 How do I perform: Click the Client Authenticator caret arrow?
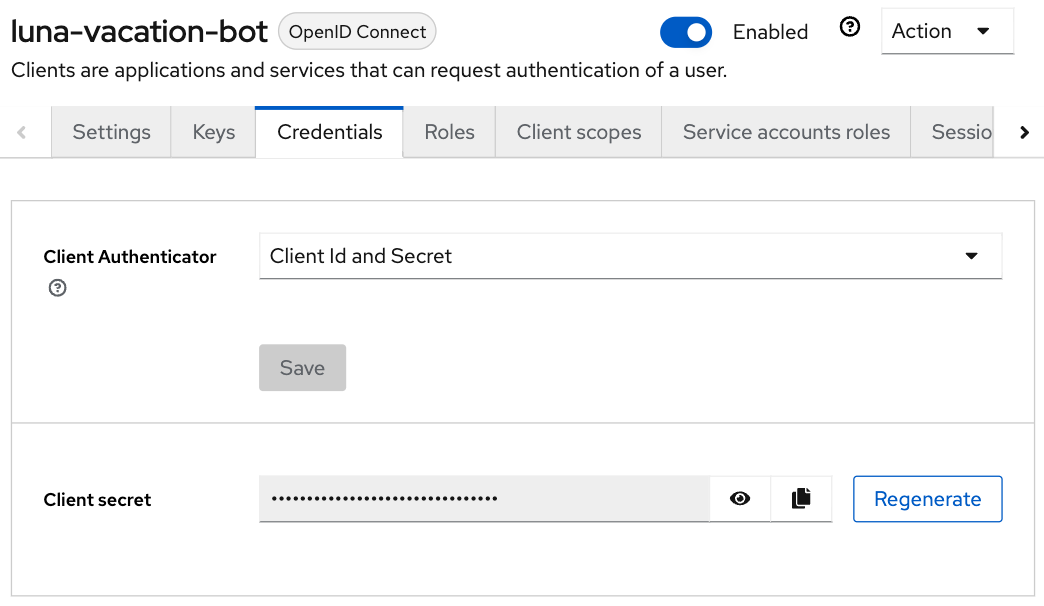[x=971, y=256]
